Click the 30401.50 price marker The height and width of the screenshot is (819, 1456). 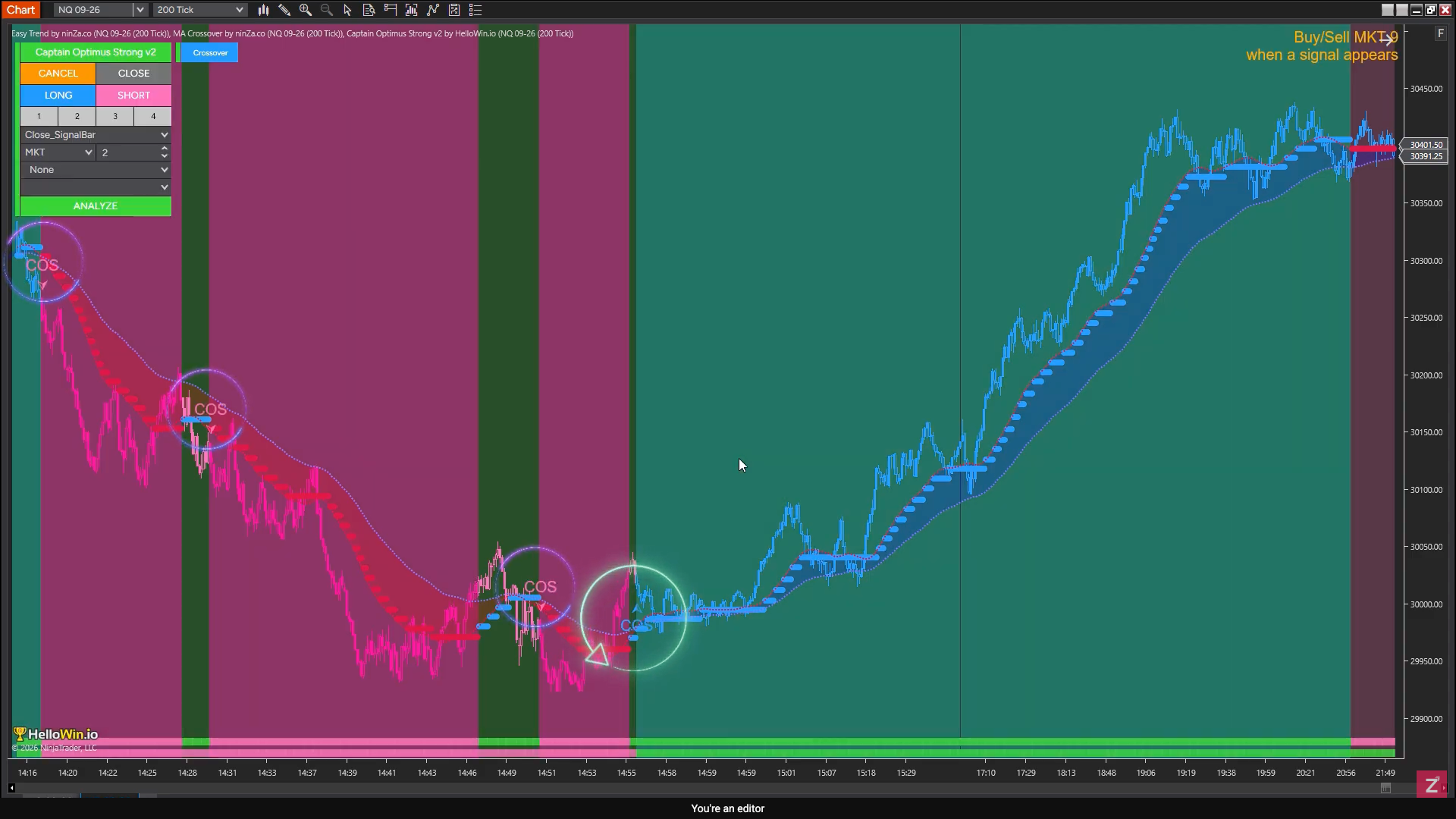(1426, 145)
